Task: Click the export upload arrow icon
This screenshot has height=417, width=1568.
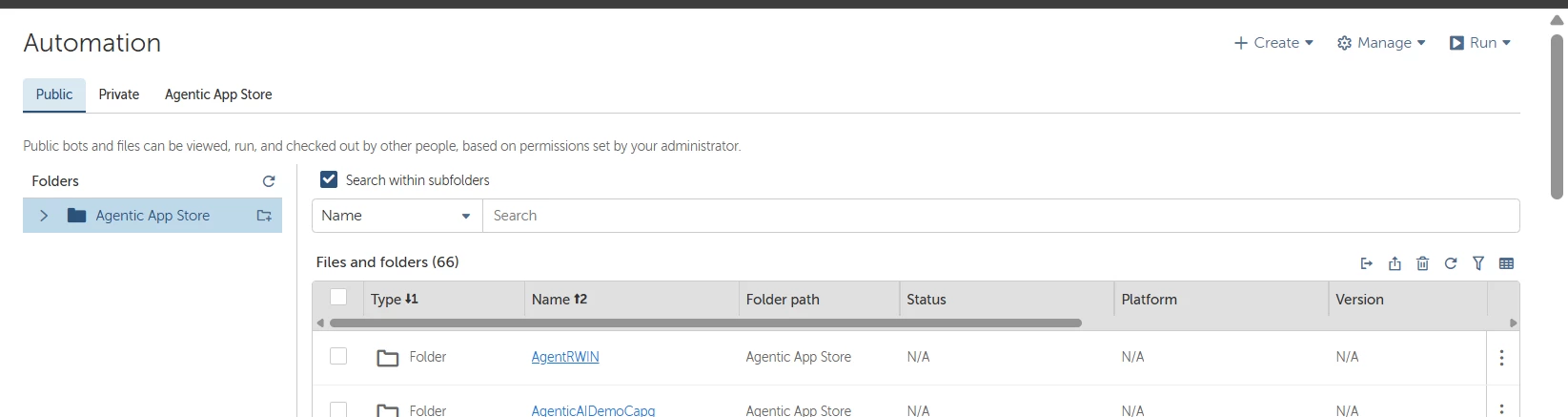Action: (1395, 263)
